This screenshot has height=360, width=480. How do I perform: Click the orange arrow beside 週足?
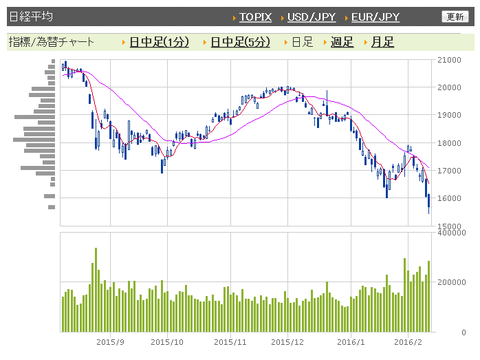point(325,43)
